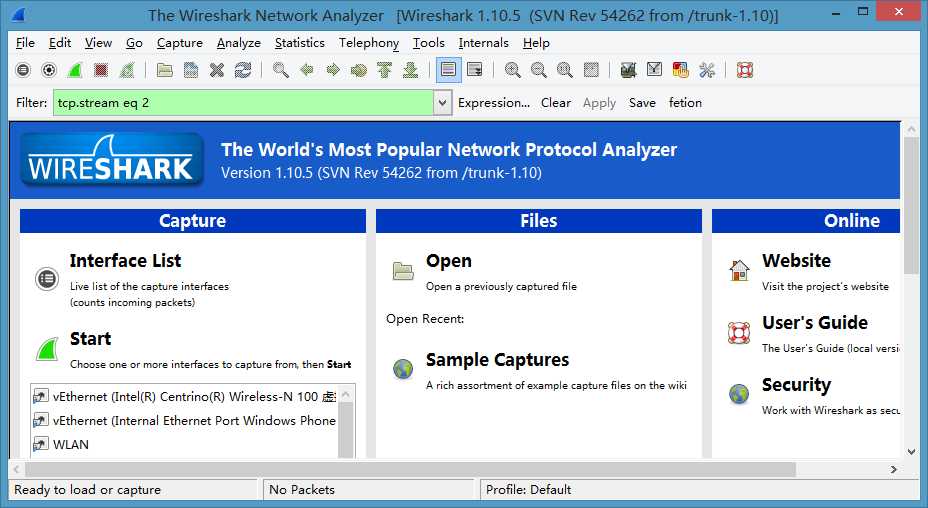This screenshot has width=928, height=508.
Task: Open the Telephony menu
Action: click(x=369, y=43)
